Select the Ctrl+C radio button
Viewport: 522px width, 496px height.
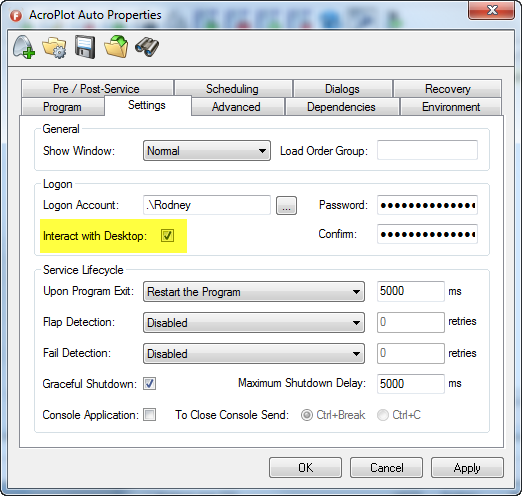pyautogui.click(x=383, y=415)
